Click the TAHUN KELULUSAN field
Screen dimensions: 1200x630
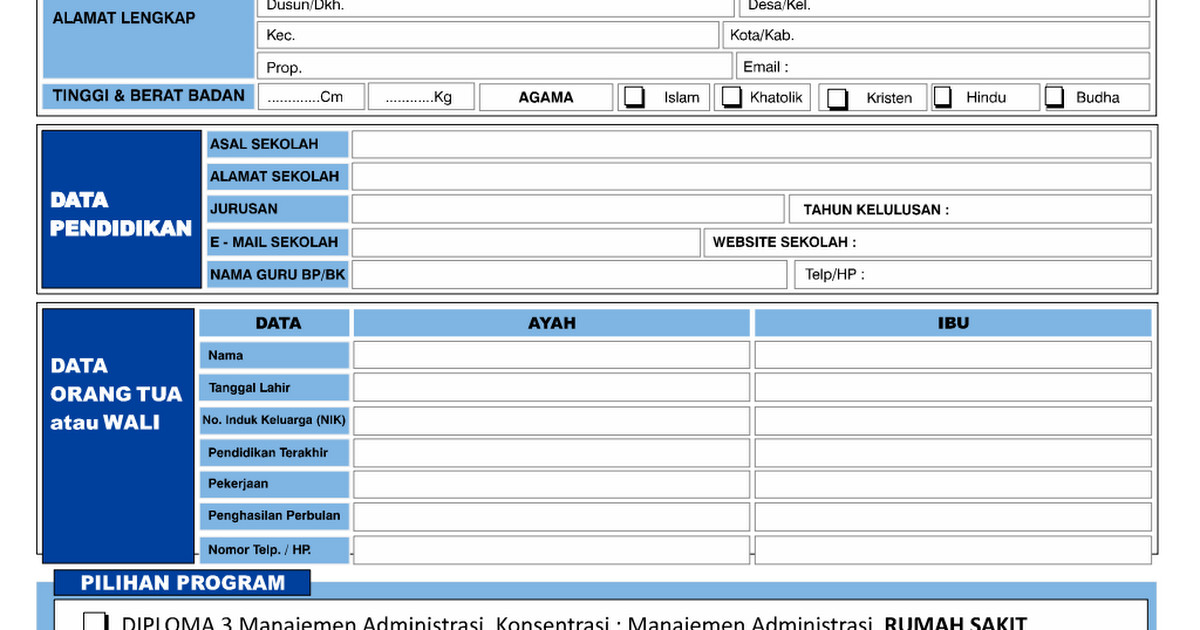(970, 209)
